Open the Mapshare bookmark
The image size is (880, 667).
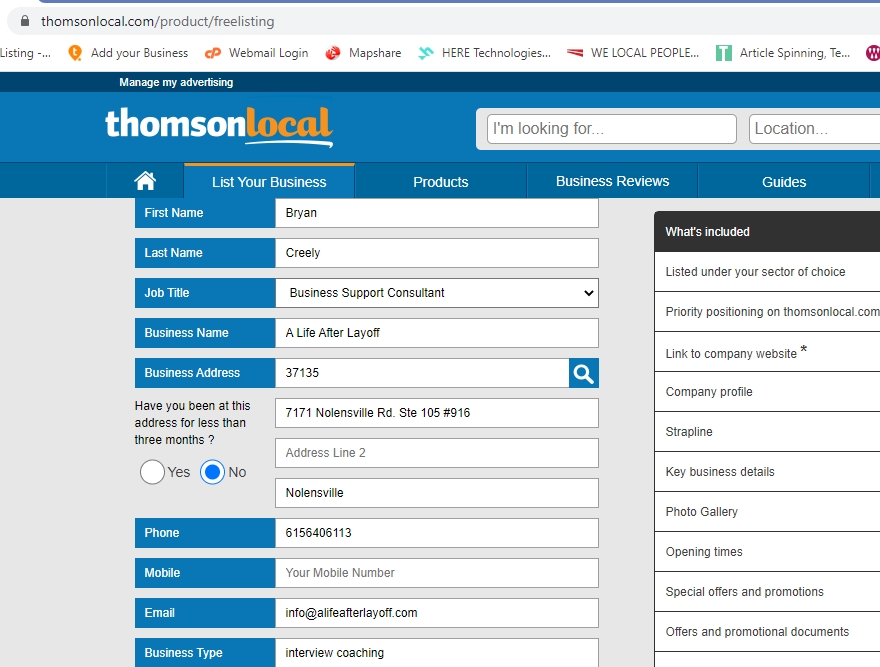coord(363,53)
